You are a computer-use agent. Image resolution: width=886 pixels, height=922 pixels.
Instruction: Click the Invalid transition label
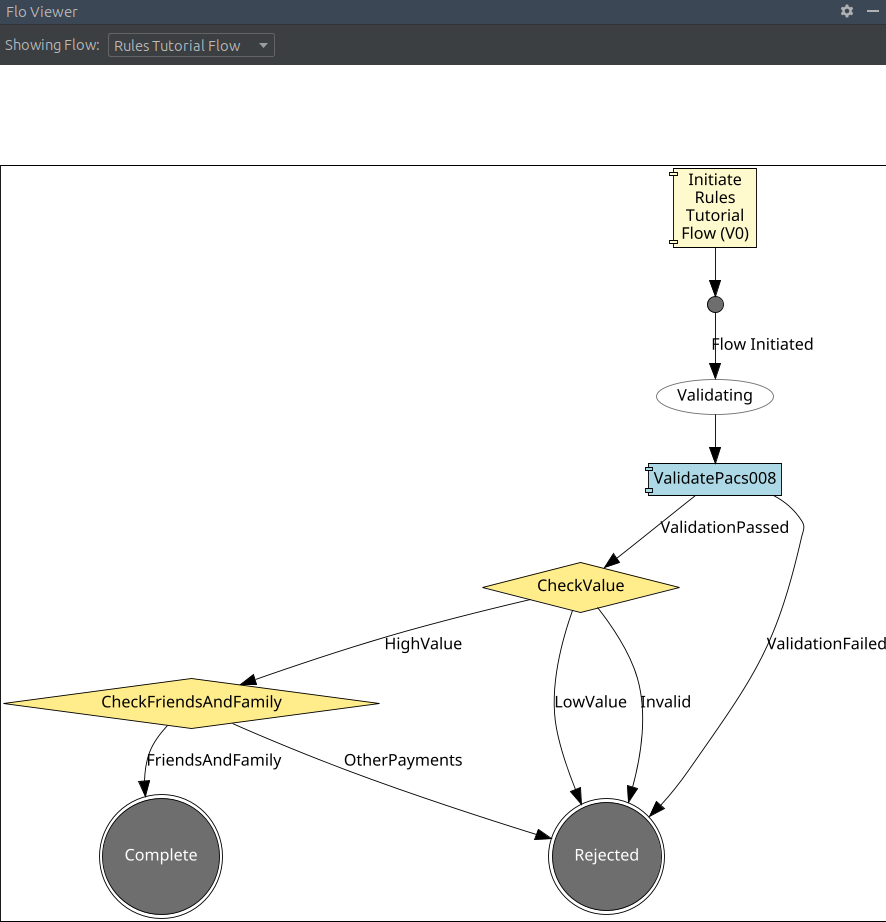click(x=665, y=702)
